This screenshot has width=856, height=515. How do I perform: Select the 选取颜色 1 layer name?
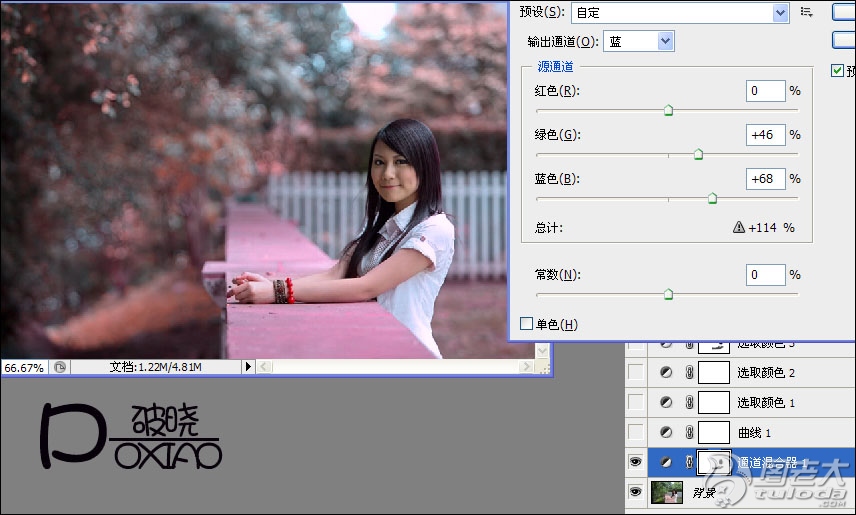click(766, 402)
